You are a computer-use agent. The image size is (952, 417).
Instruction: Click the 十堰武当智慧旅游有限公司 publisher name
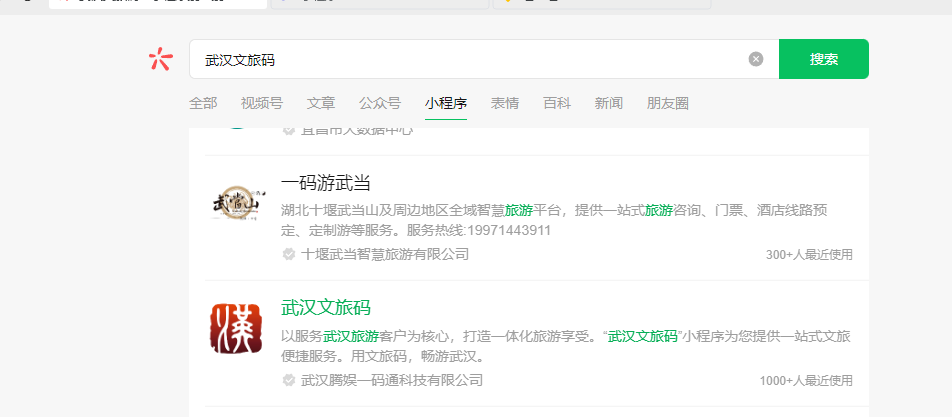385,254
